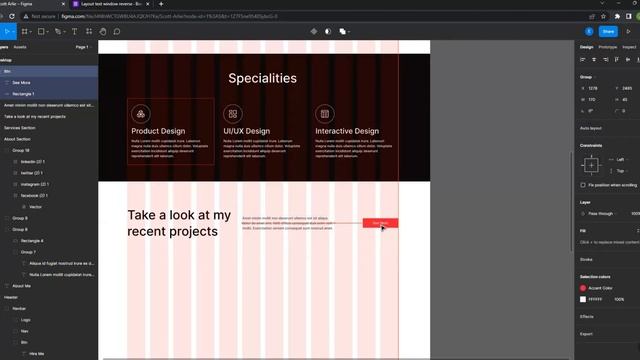This screenshot has height=360, width=640.
Task: Select the Move tool in toolbar
Action: coord(7,31)
